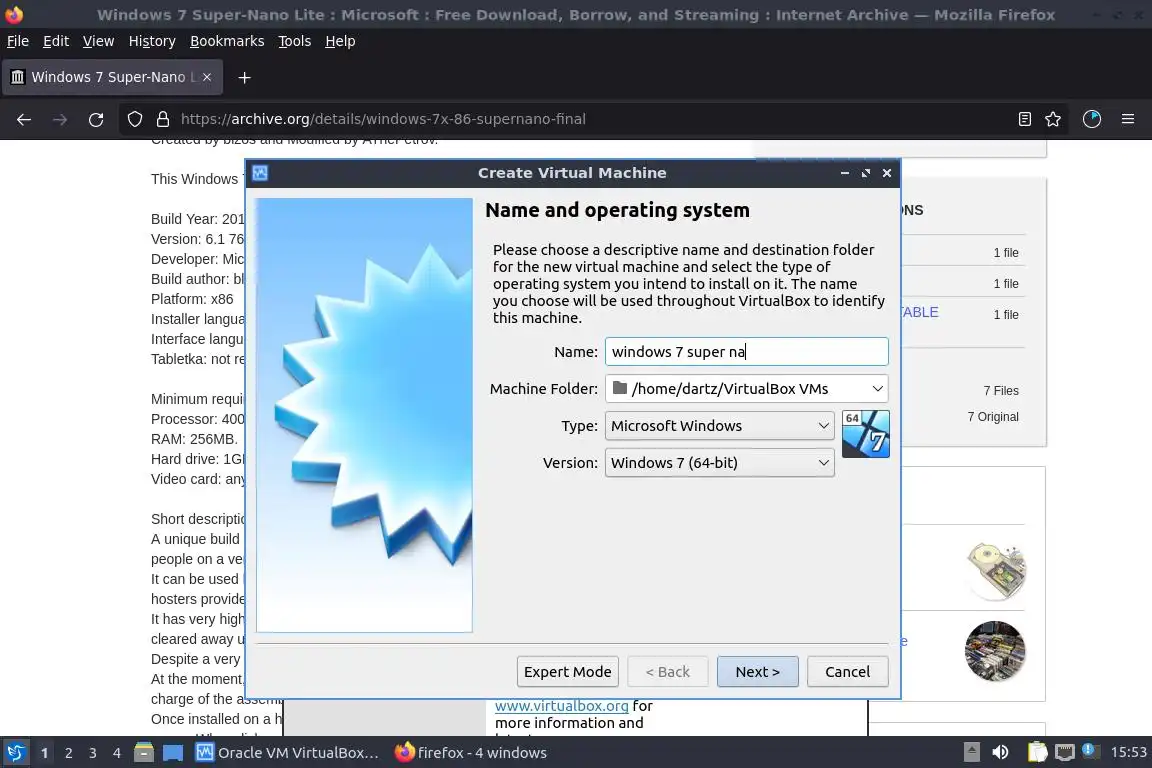Click the CD software thumbnail in sidebar
This screenshot has width=1152, height=768.
[x=996, y=570]
